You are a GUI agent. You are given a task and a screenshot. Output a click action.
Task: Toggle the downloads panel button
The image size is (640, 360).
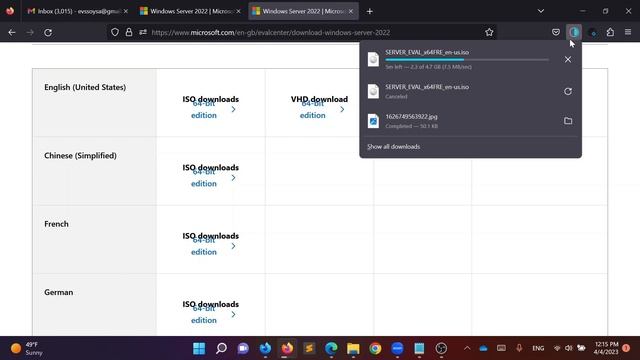574,32
